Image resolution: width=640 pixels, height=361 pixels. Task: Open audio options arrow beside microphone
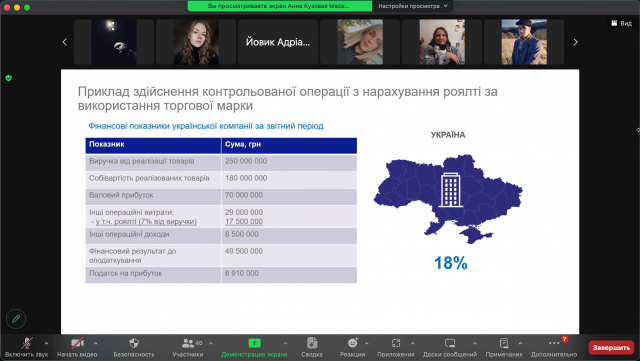[x=46, y=343]
